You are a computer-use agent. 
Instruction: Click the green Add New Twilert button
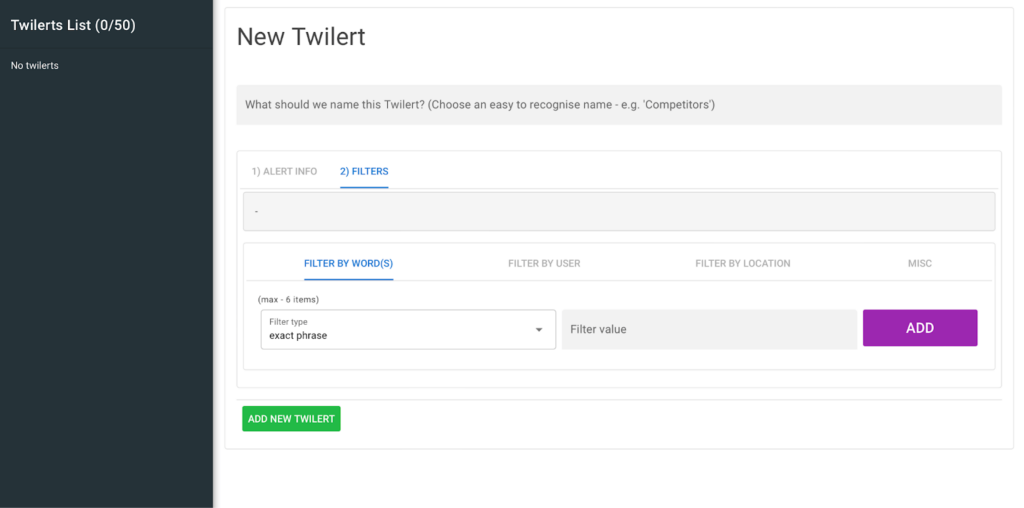291,419
